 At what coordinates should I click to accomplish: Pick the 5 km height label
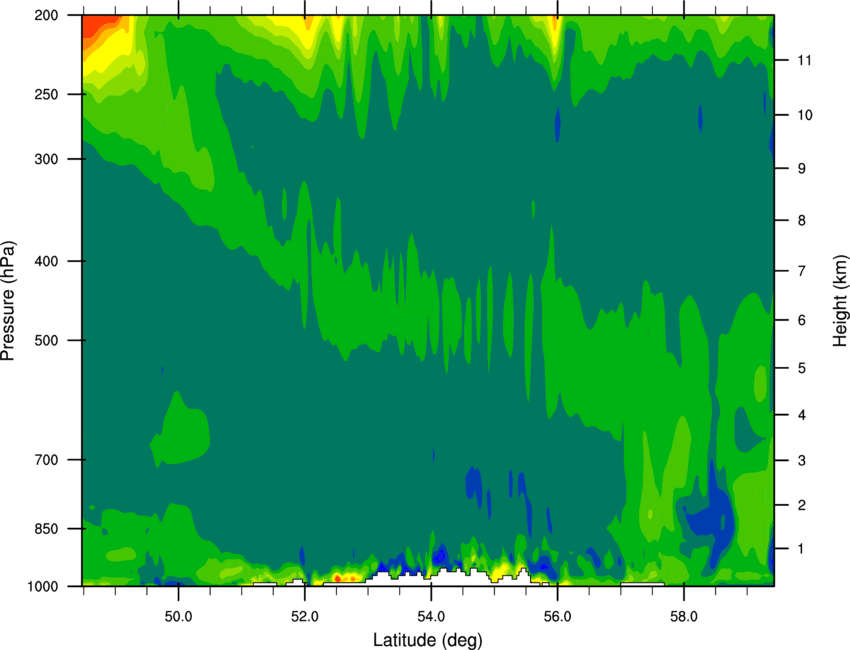click(802, 369)
